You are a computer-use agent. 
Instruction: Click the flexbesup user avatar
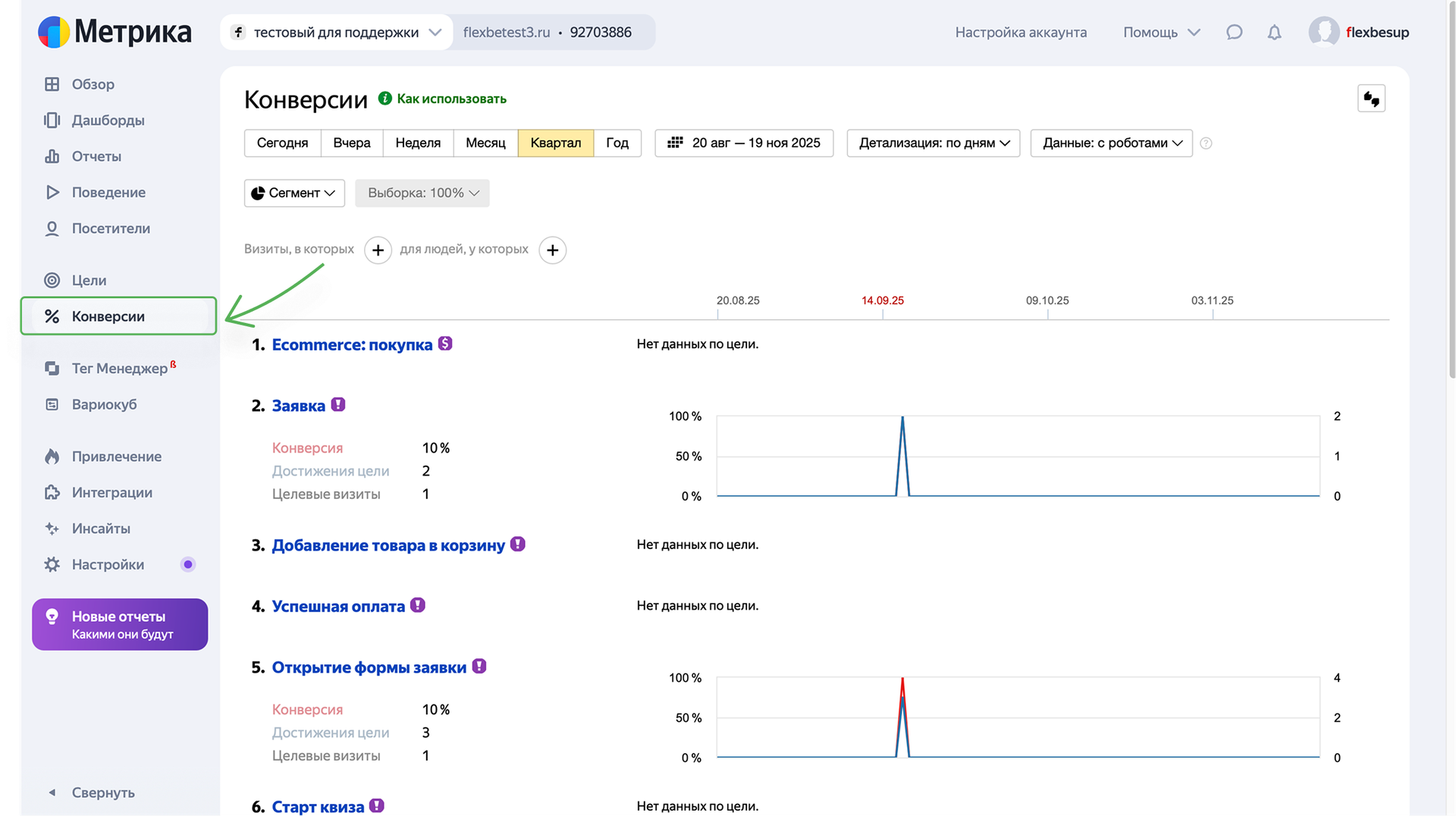(1323, 33)
